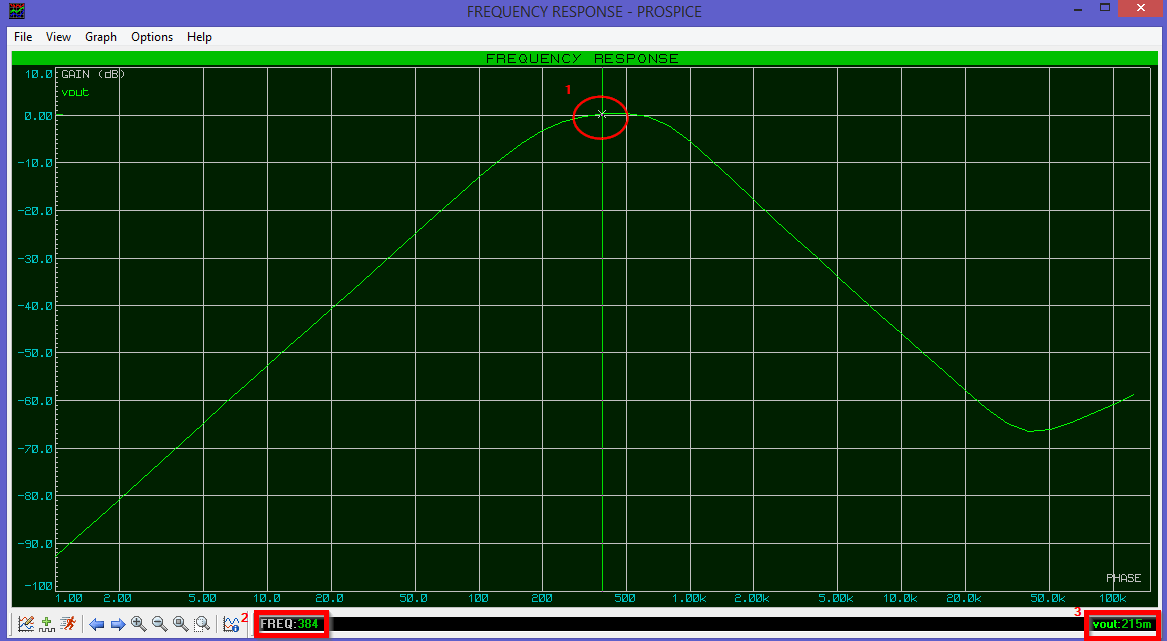Toggle visibility of the vout trace label
Image resolution: width=1167 pixels, height=641 pixels.
[x=75, y=91]
